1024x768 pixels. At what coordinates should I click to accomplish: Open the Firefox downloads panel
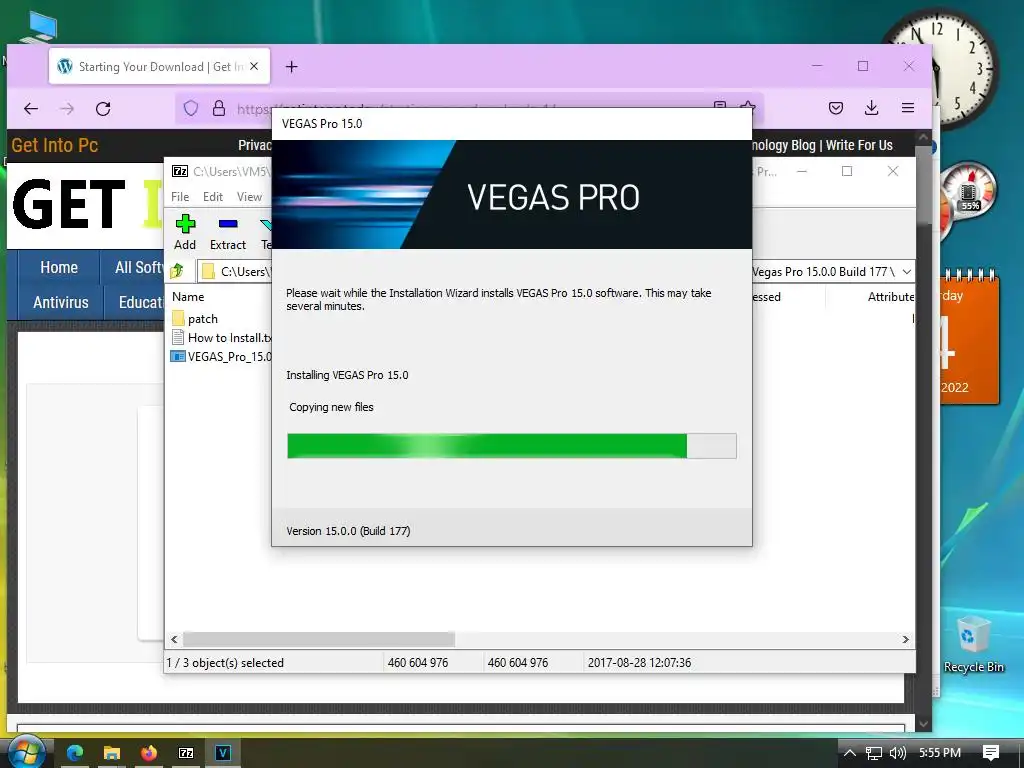pos(871,108)
